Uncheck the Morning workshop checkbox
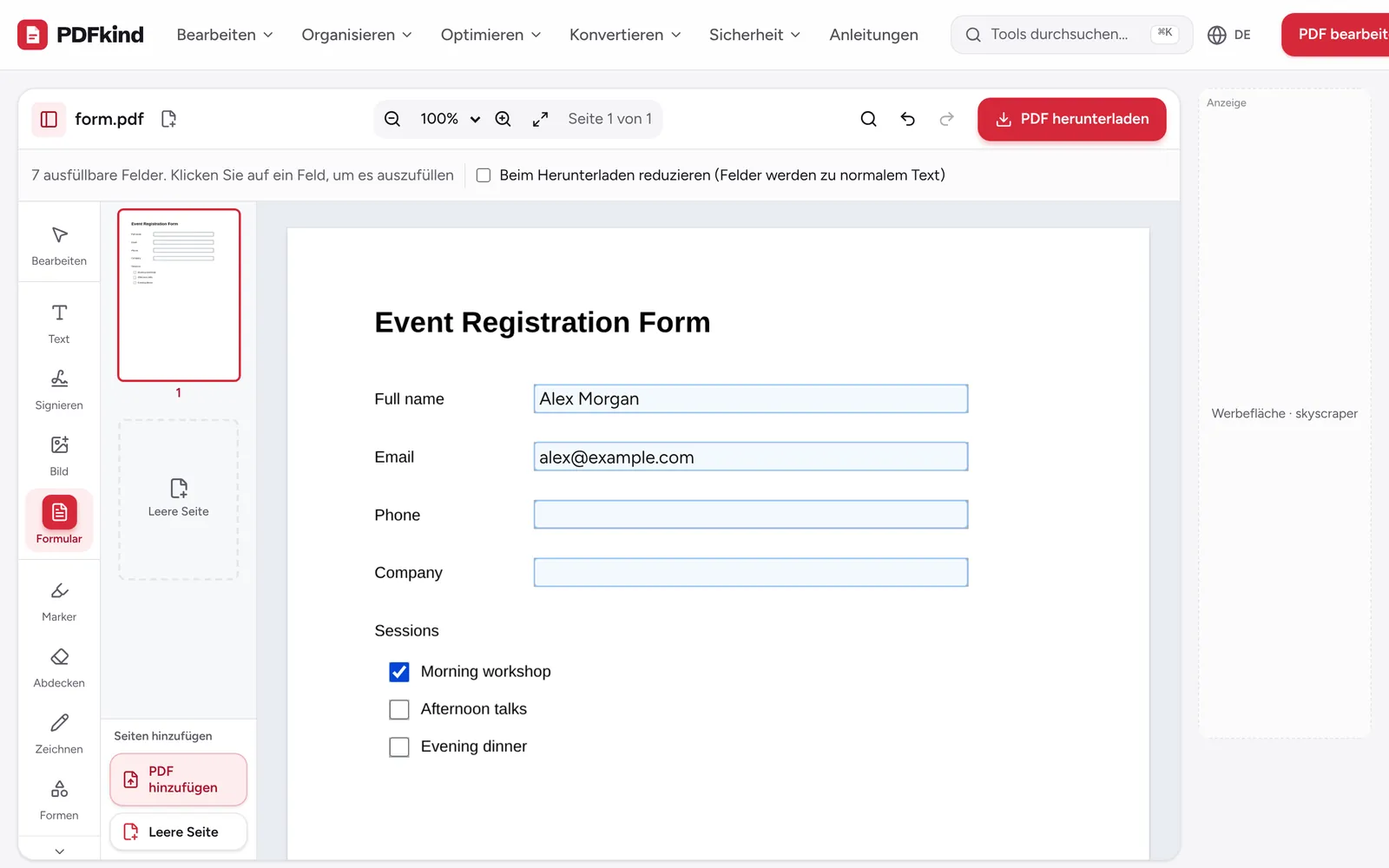 click(399, 672)
